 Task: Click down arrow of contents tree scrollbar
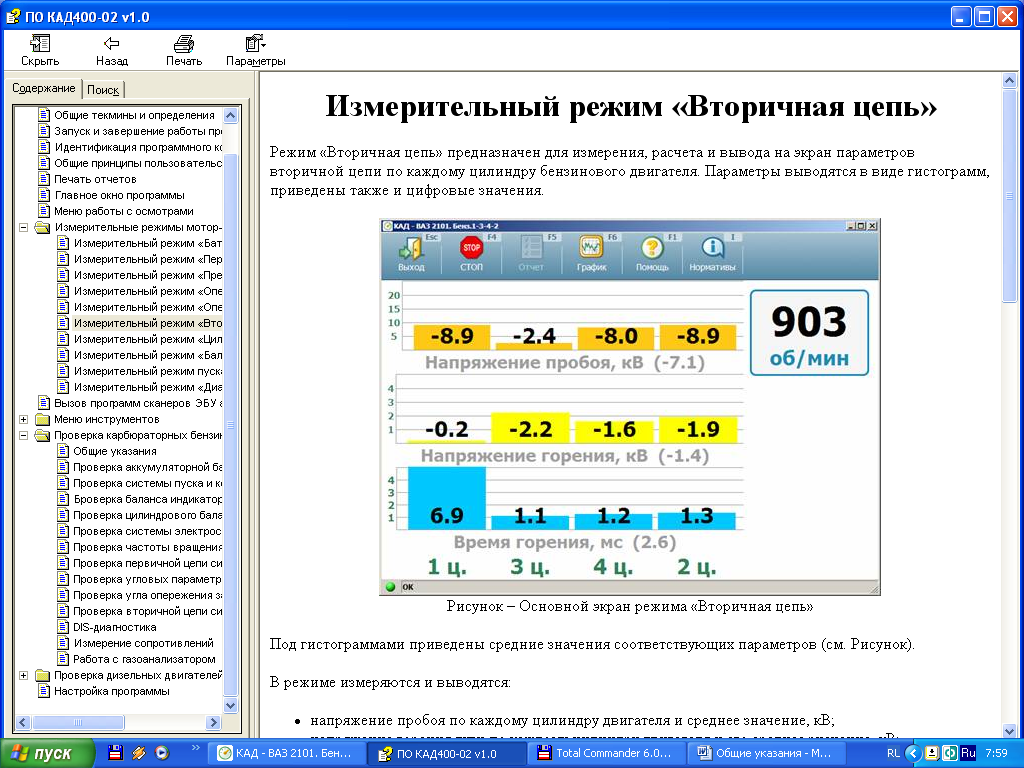pos(231,705)
